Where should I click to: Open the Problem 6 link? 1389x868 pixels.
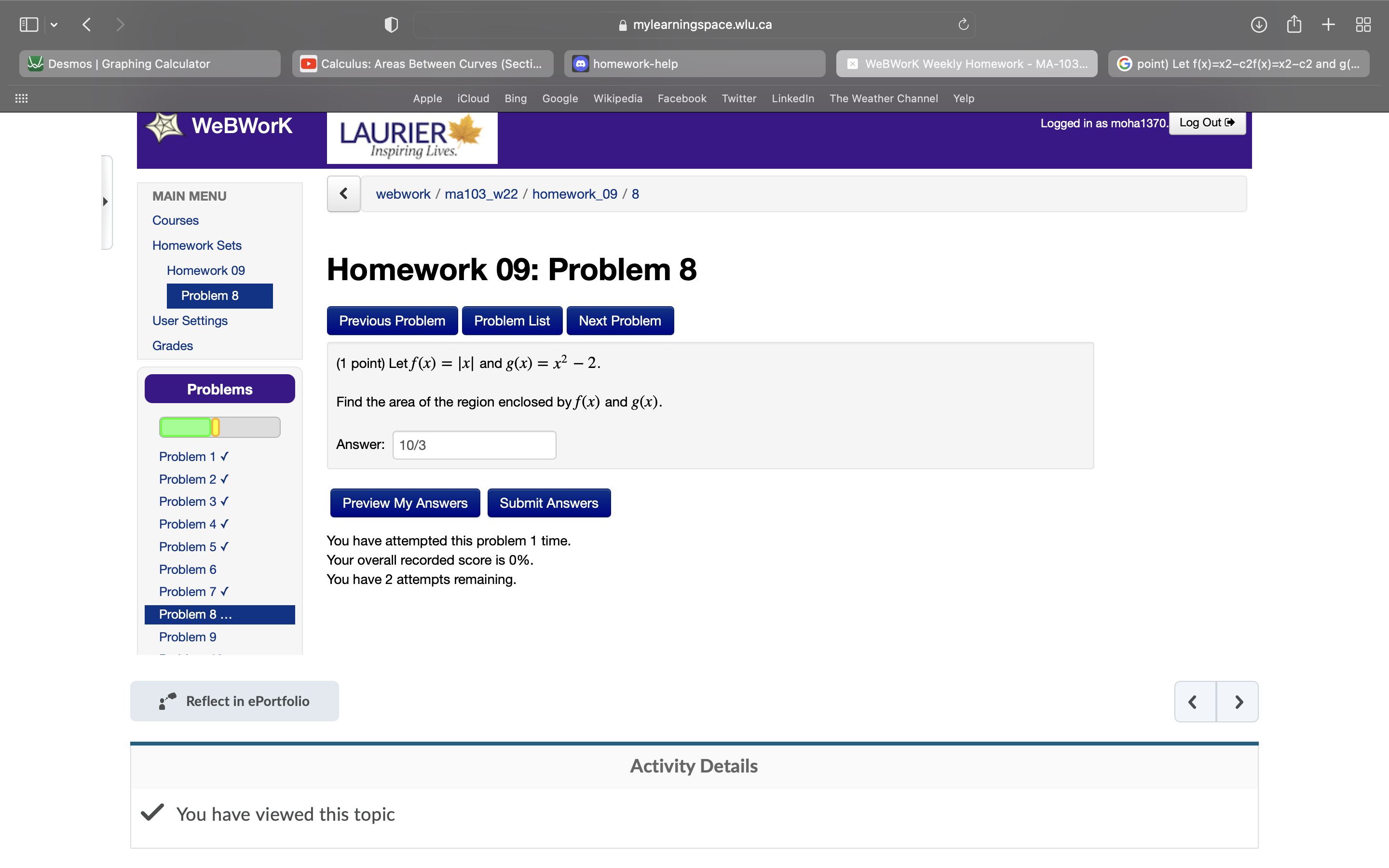coord(188,569)
